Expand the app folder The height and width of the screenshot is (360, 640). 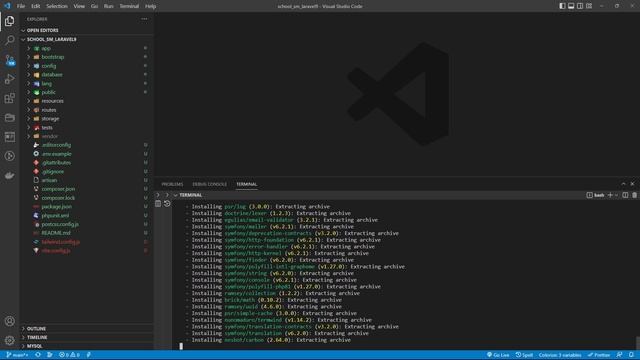(87, 48)
